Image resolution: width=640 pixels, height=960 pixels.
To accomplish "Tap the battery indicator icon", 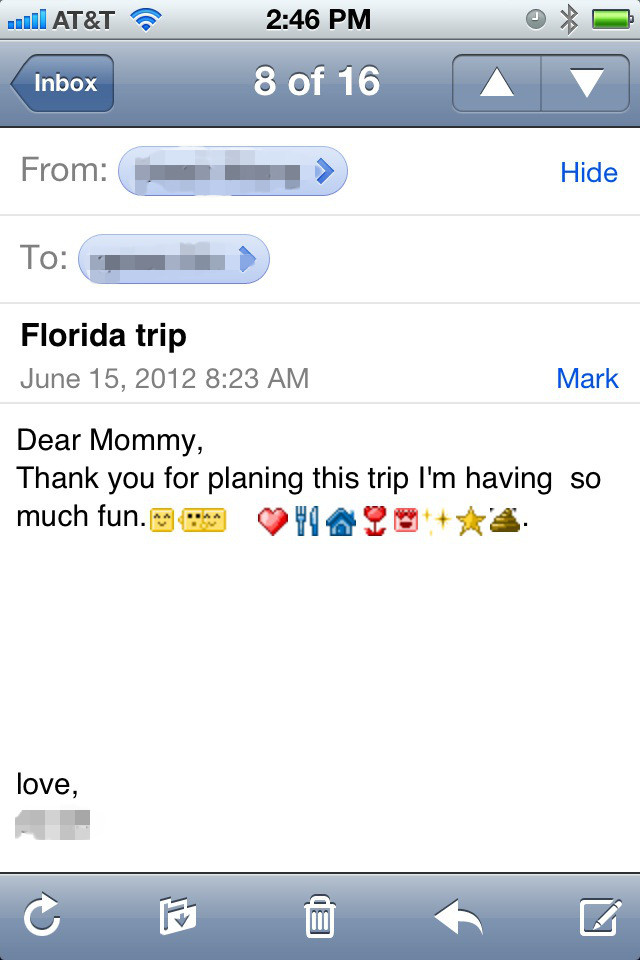I will (x=611, y=19).
